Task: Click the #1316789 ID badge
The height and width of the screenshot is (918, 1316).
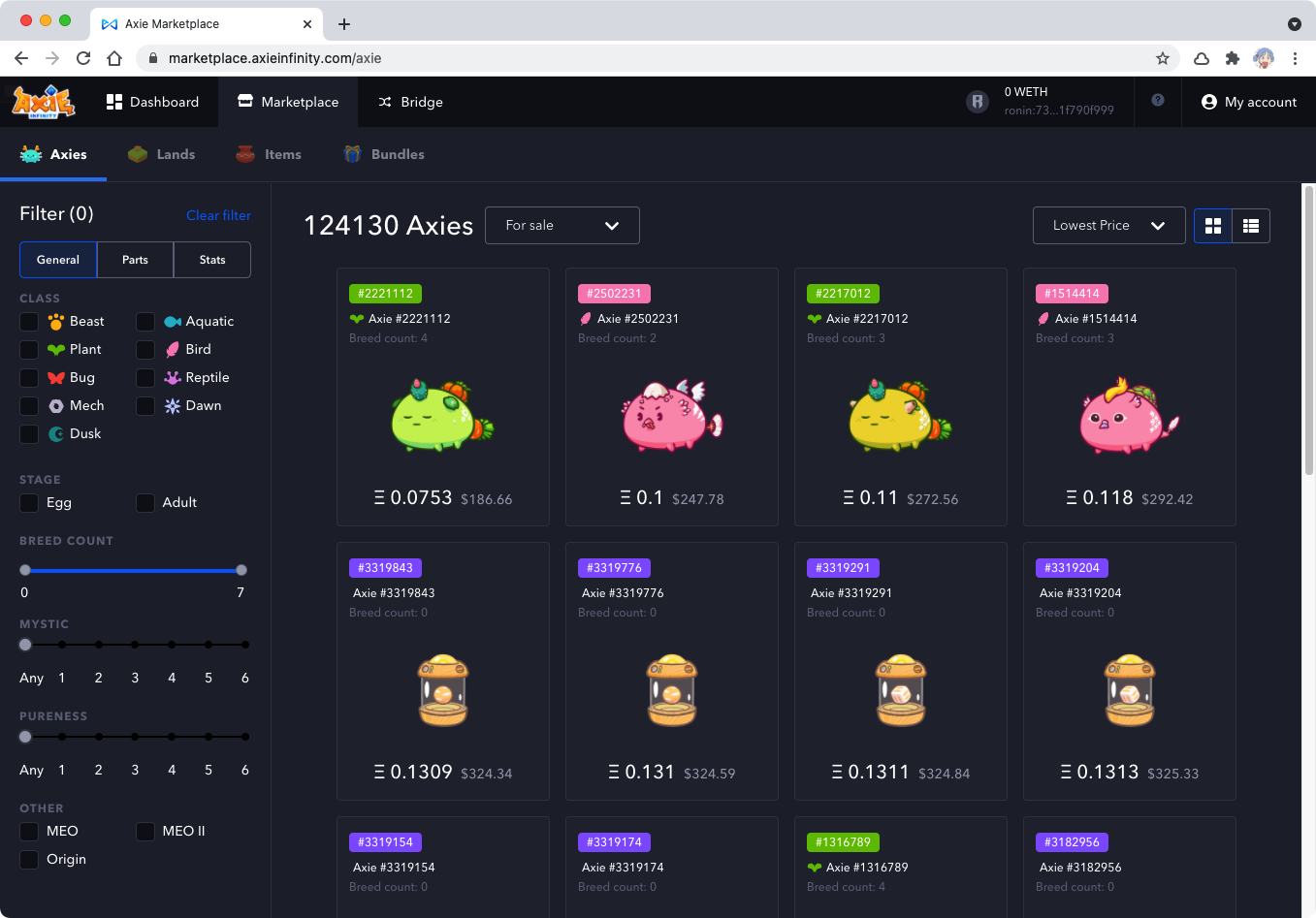Action: point(843,841)
